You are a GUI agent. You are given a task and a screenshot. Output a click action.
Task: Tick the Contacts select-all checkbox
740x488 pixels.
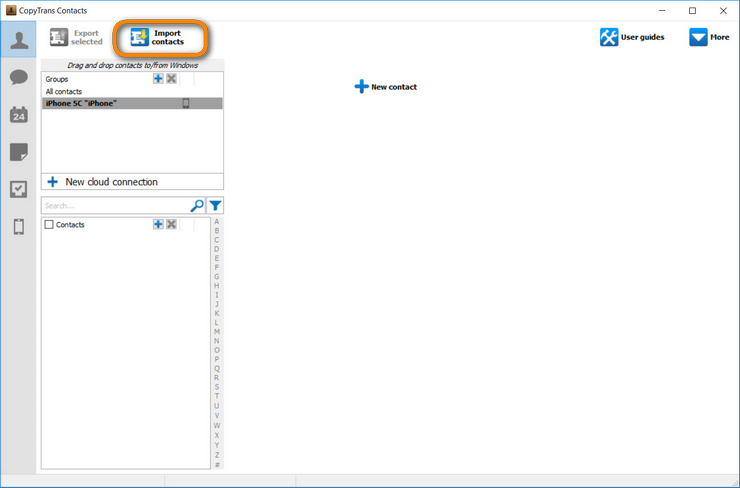pos(49,225)
